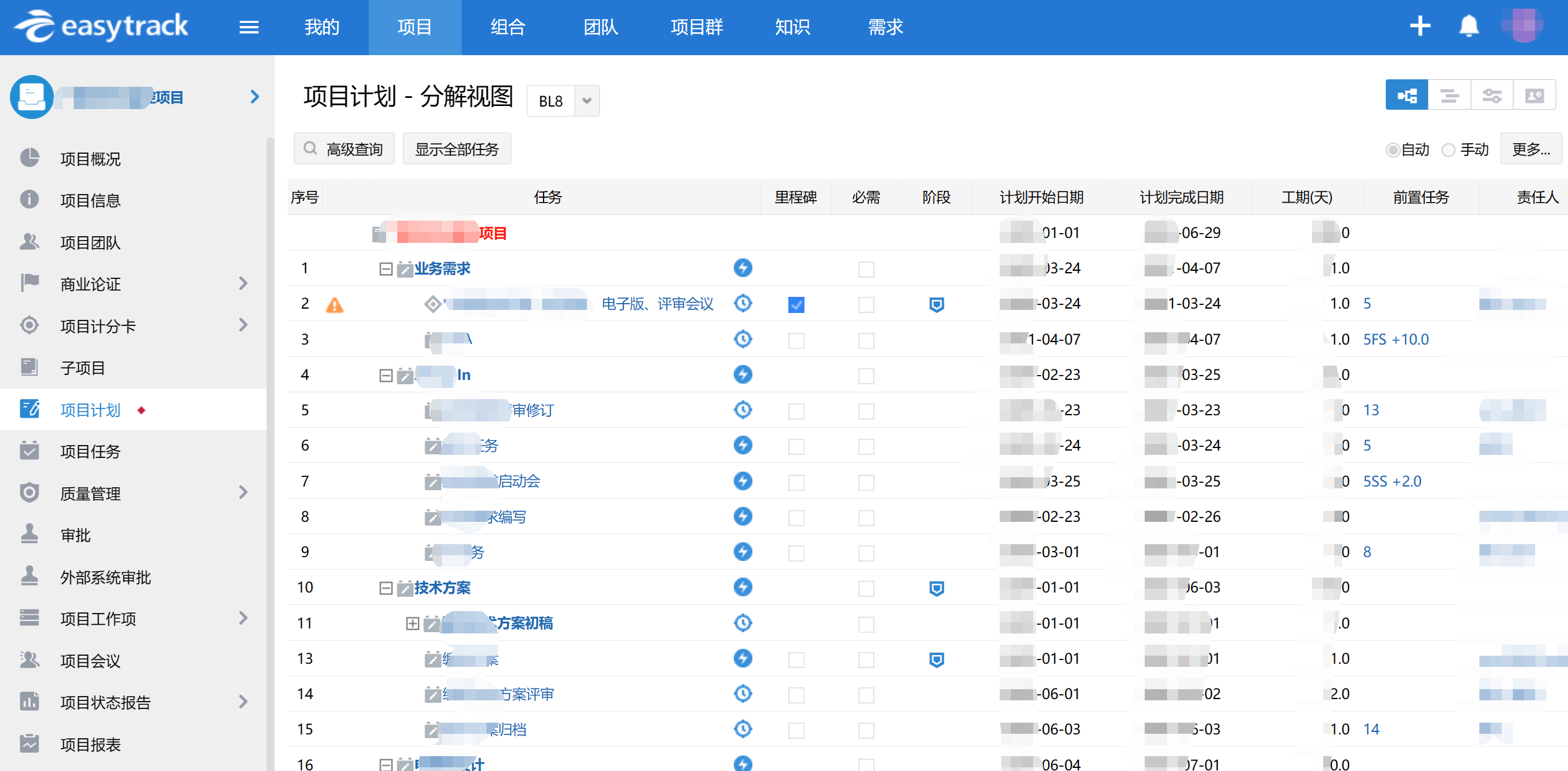This screenshot has height=771, width=1568.
Task: Check the 必需 checkbox for row 1
Action: coord(866,270)
